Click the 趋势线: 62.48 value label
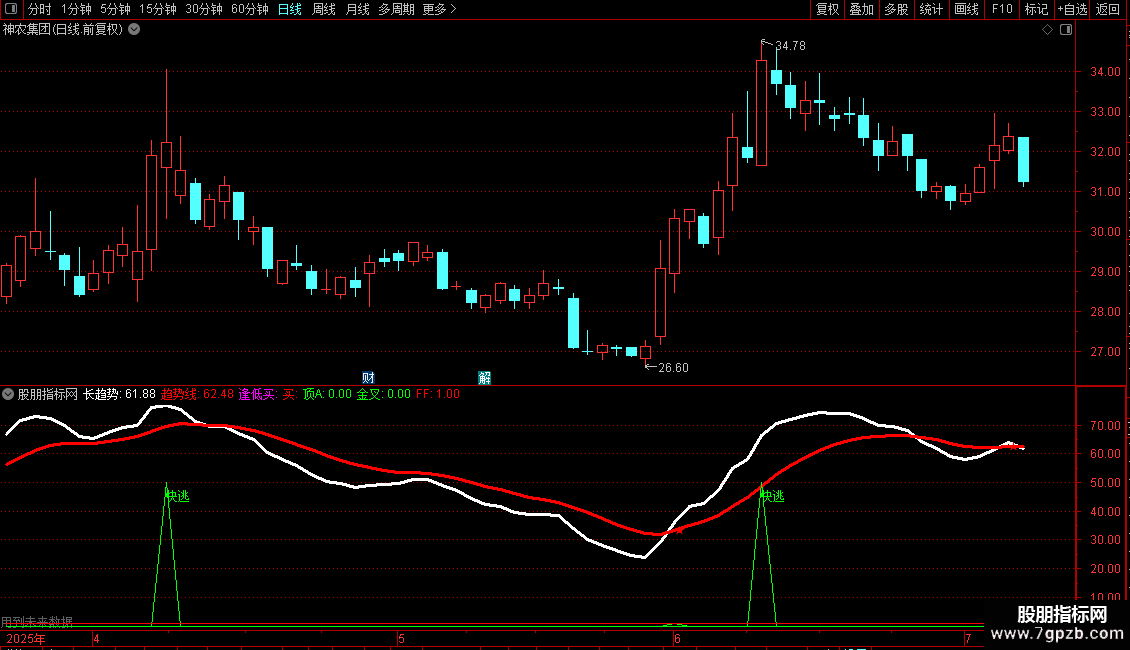The height and width of the screenshot is (650, 1130). click(x=197, y=394)
